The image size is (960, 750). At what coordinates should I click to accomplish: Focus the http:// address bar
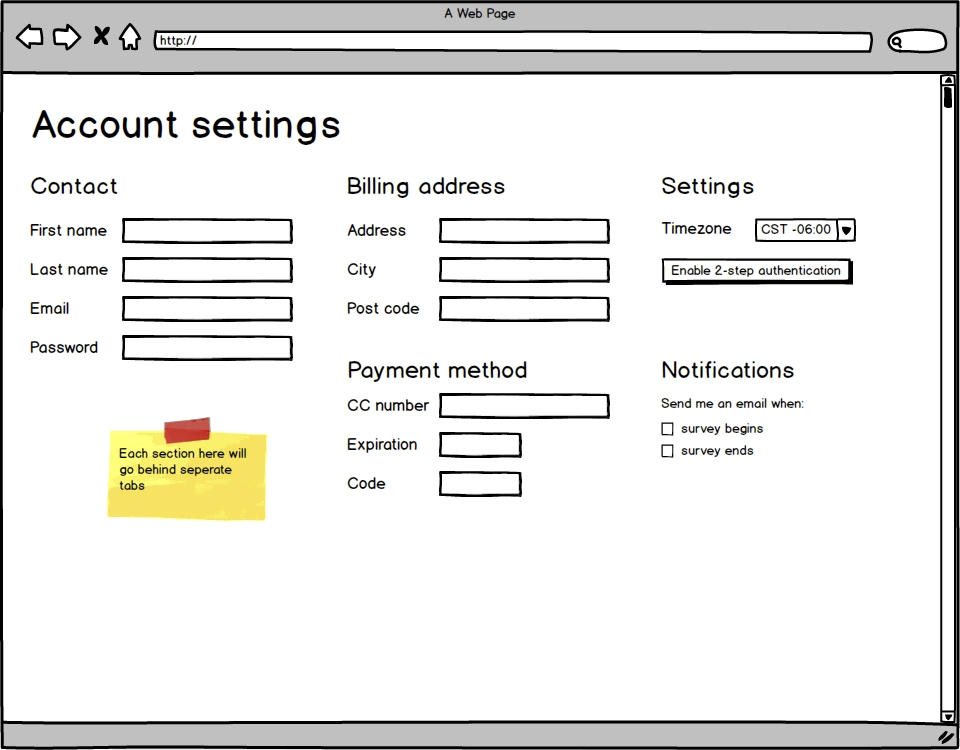click(x=513, y=41)
